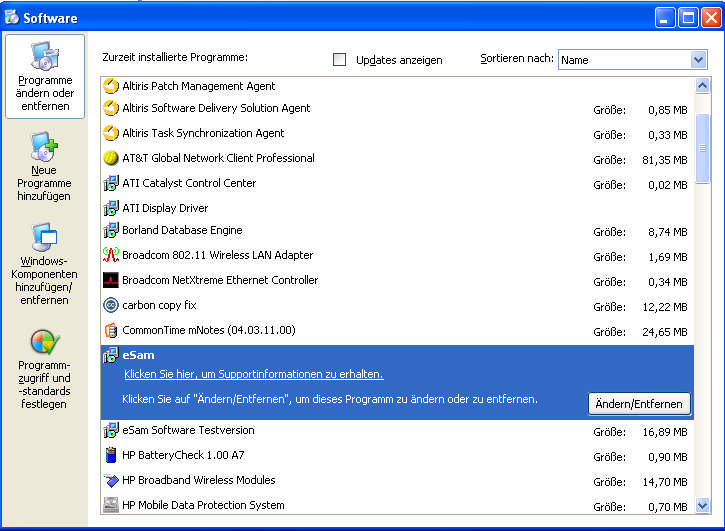This screenshot has width=725, height=531.
Task: Select 'Borland Database Engine' entry
Action: [397, 230]
